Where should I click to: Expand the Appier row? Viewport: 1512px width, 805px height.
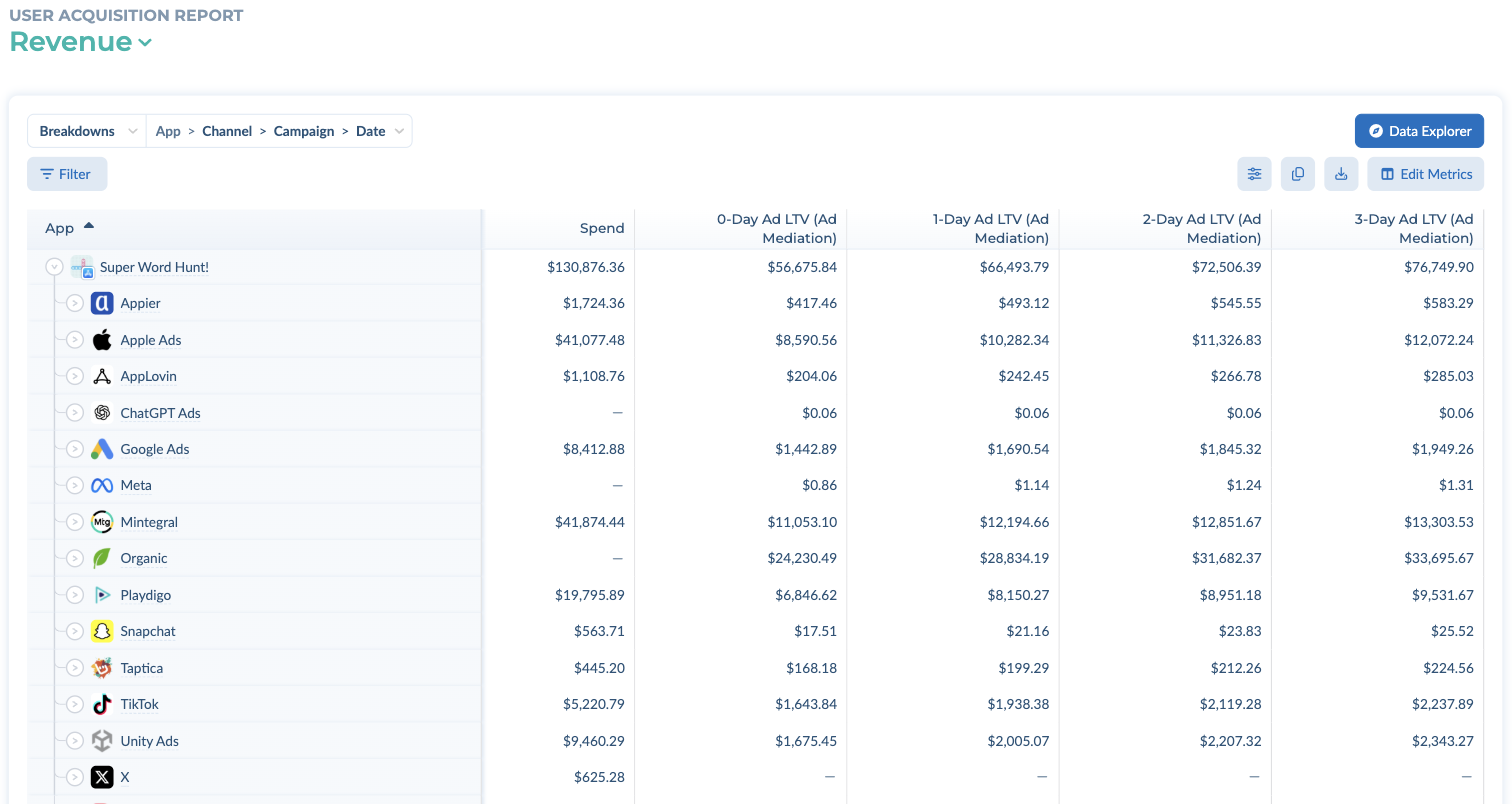click(75, 303)
